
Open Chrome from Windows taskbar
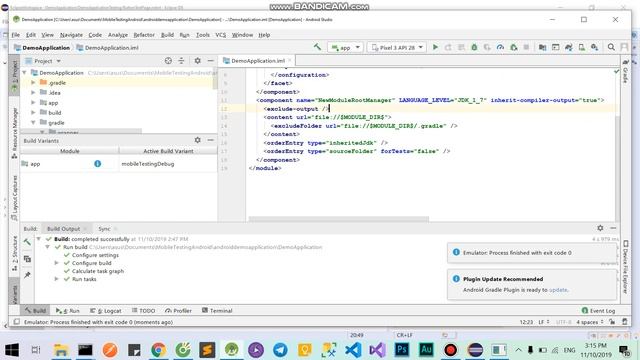(x=158, y=350)
